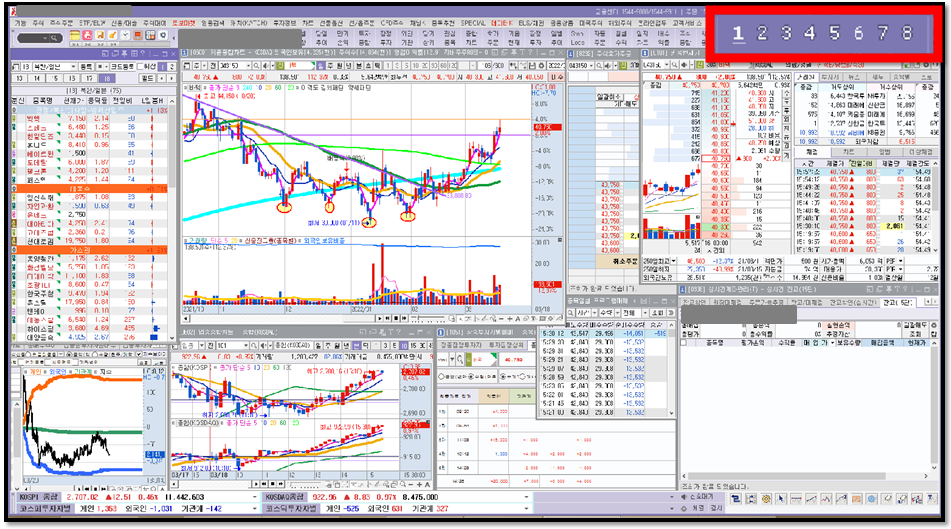Click the orange square icon in bottom-right toolbar
The image size is (951, 529).
pos(856,499)
